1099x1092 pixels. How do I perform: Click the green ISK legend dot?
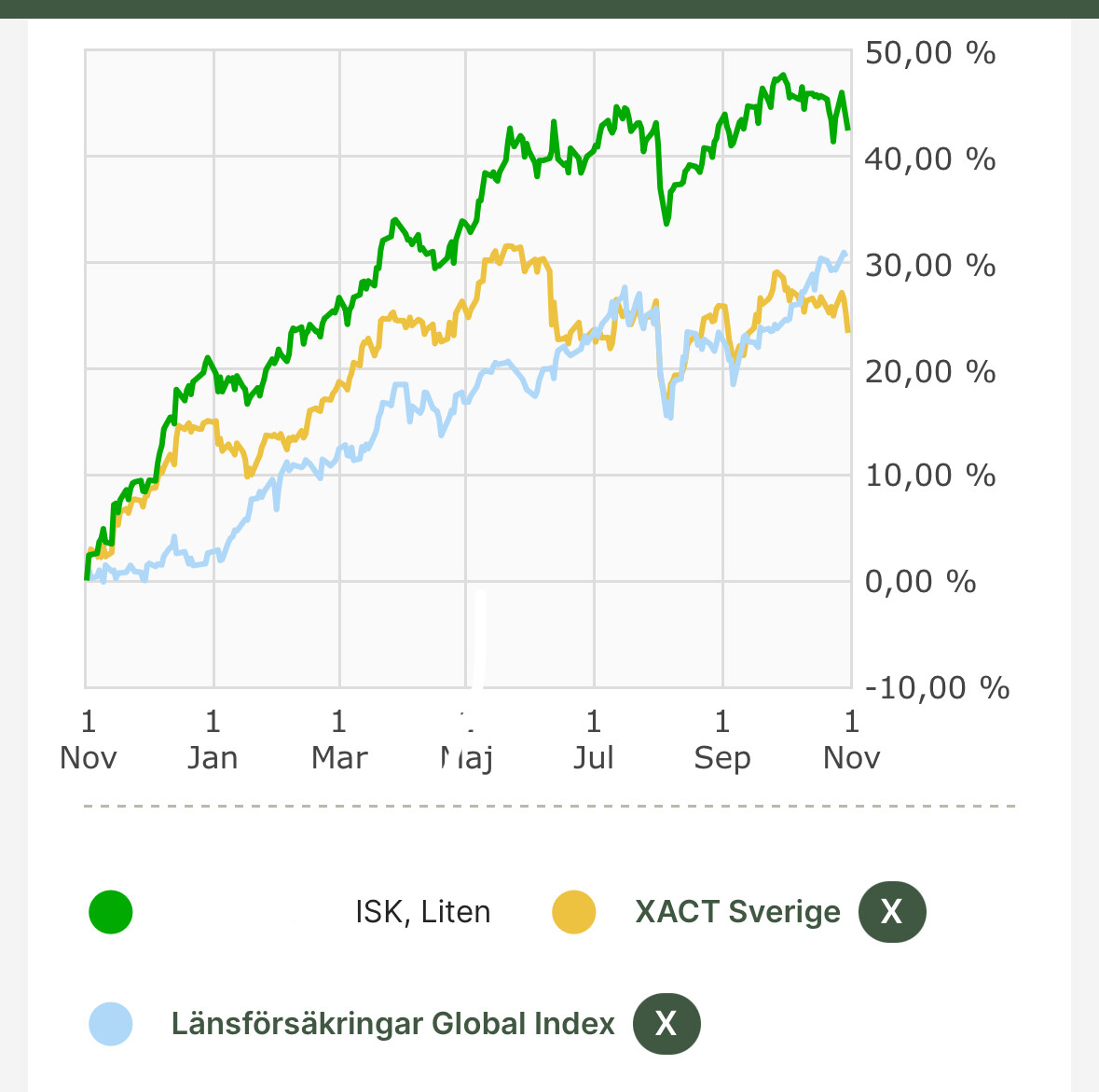point(111,911)
